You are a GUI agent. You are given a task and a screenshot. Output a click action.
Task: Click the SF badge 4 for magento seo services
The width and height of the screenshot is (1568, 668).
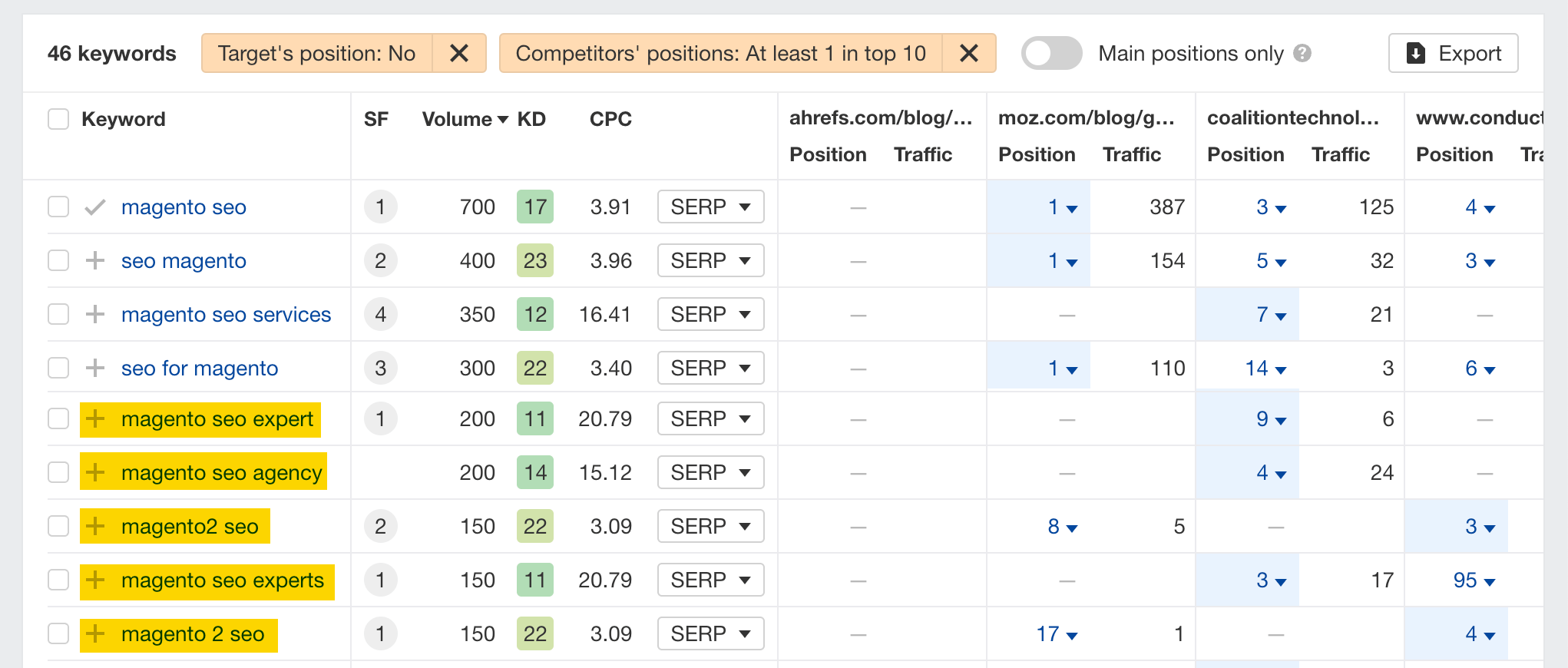(x=380, y=314)
